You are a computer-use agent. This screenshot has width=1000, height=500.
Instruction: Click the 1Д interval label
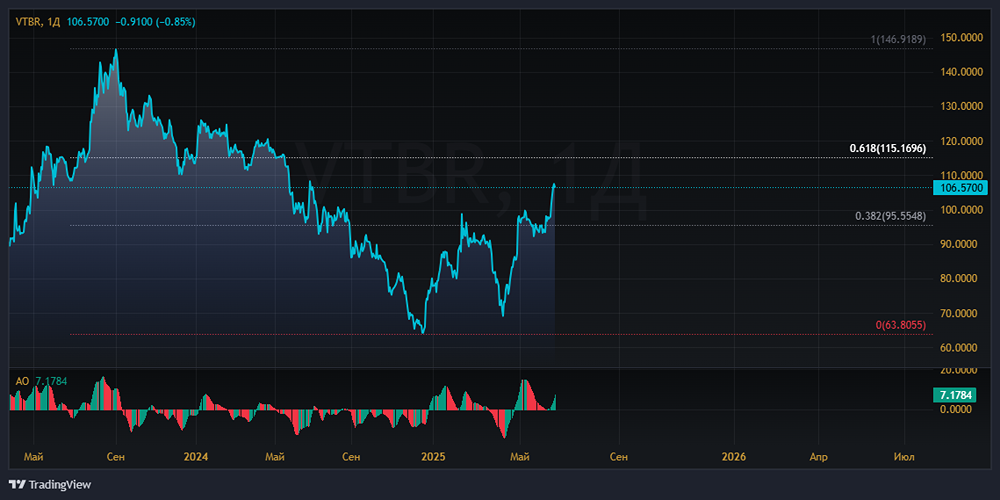point(54,22)
